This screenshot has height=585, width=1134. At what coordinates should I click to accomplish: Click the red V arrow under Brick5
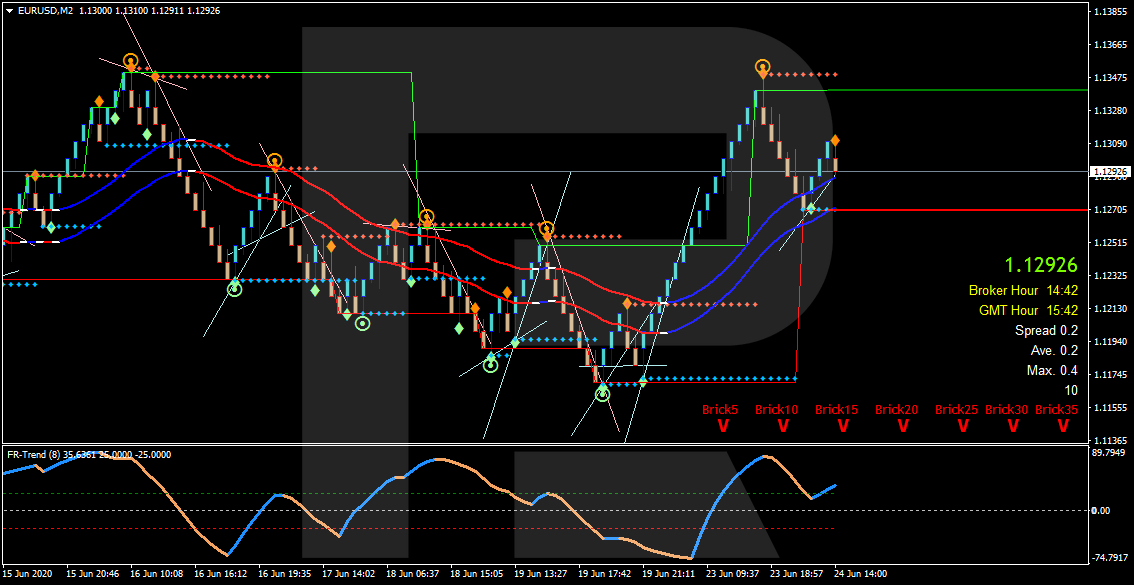[x=722, y=426]
